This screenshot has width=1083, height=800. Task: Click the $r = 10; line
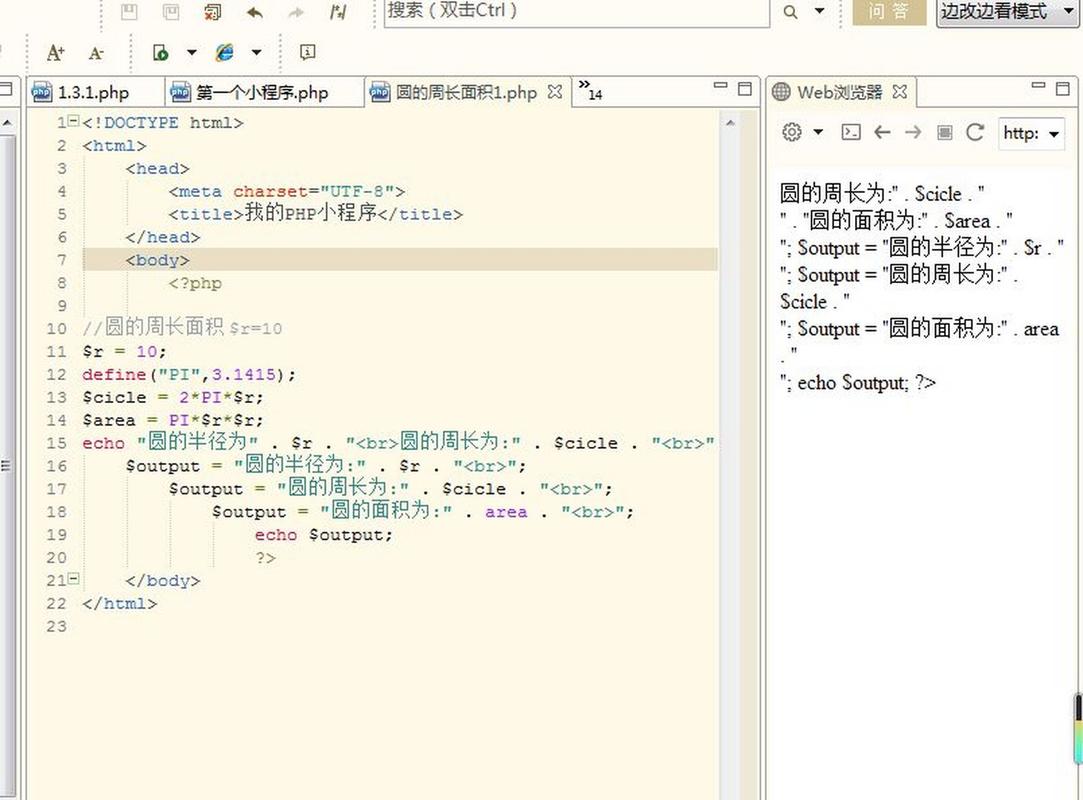coord(124,351)
